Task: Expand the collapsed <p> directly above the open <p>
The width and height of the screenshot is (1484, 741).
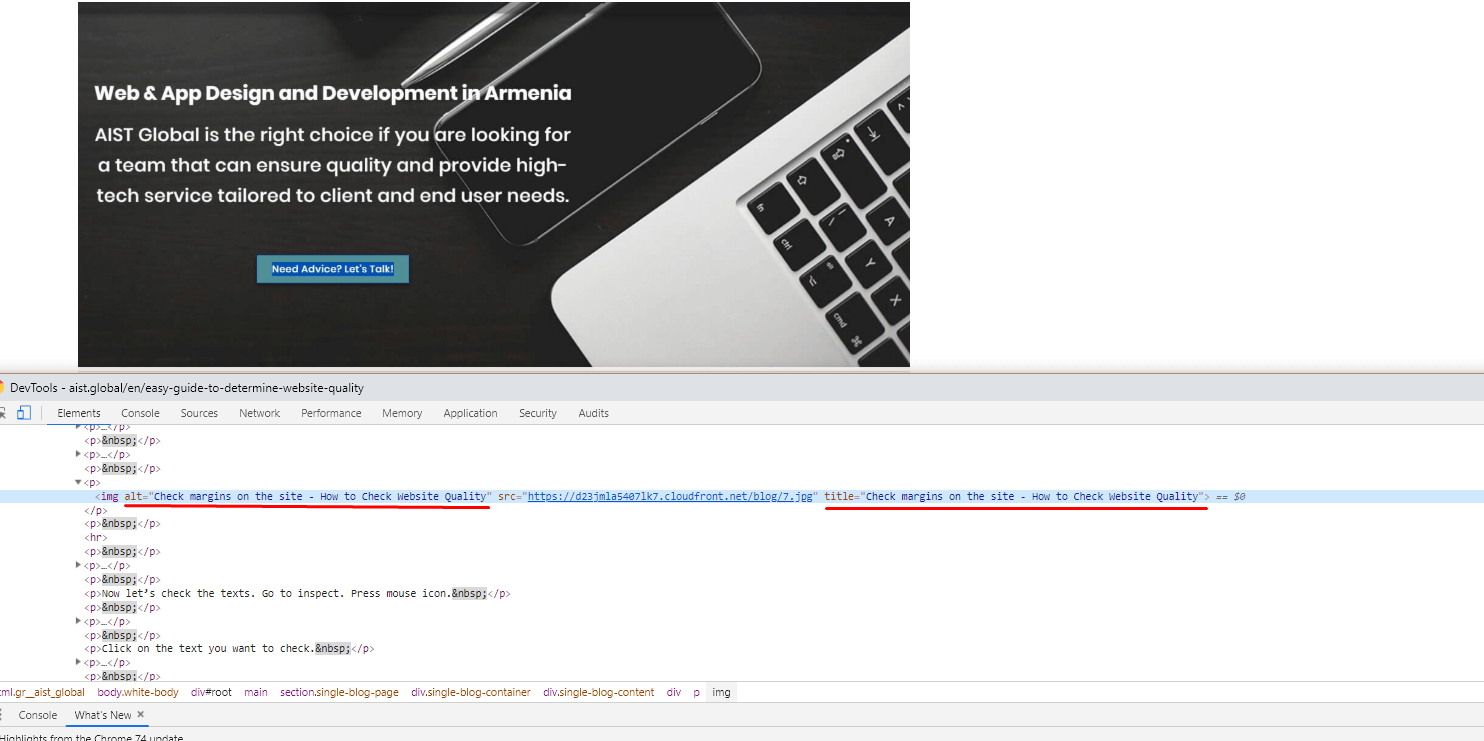Action: (x=79, y=454)
